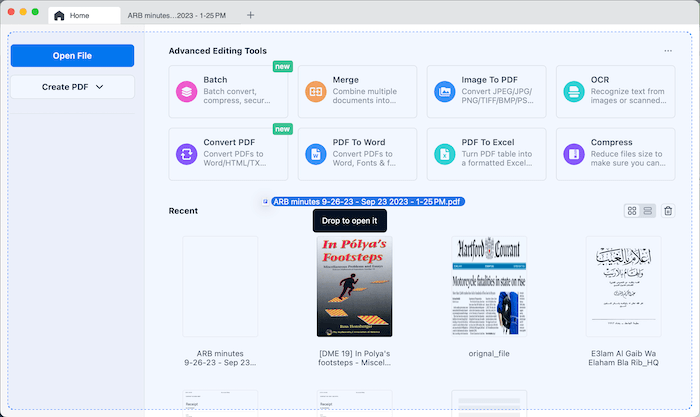Launch the OCR tool icon
700x417 pixels.
pyautogui.click(x=573, y=91)
